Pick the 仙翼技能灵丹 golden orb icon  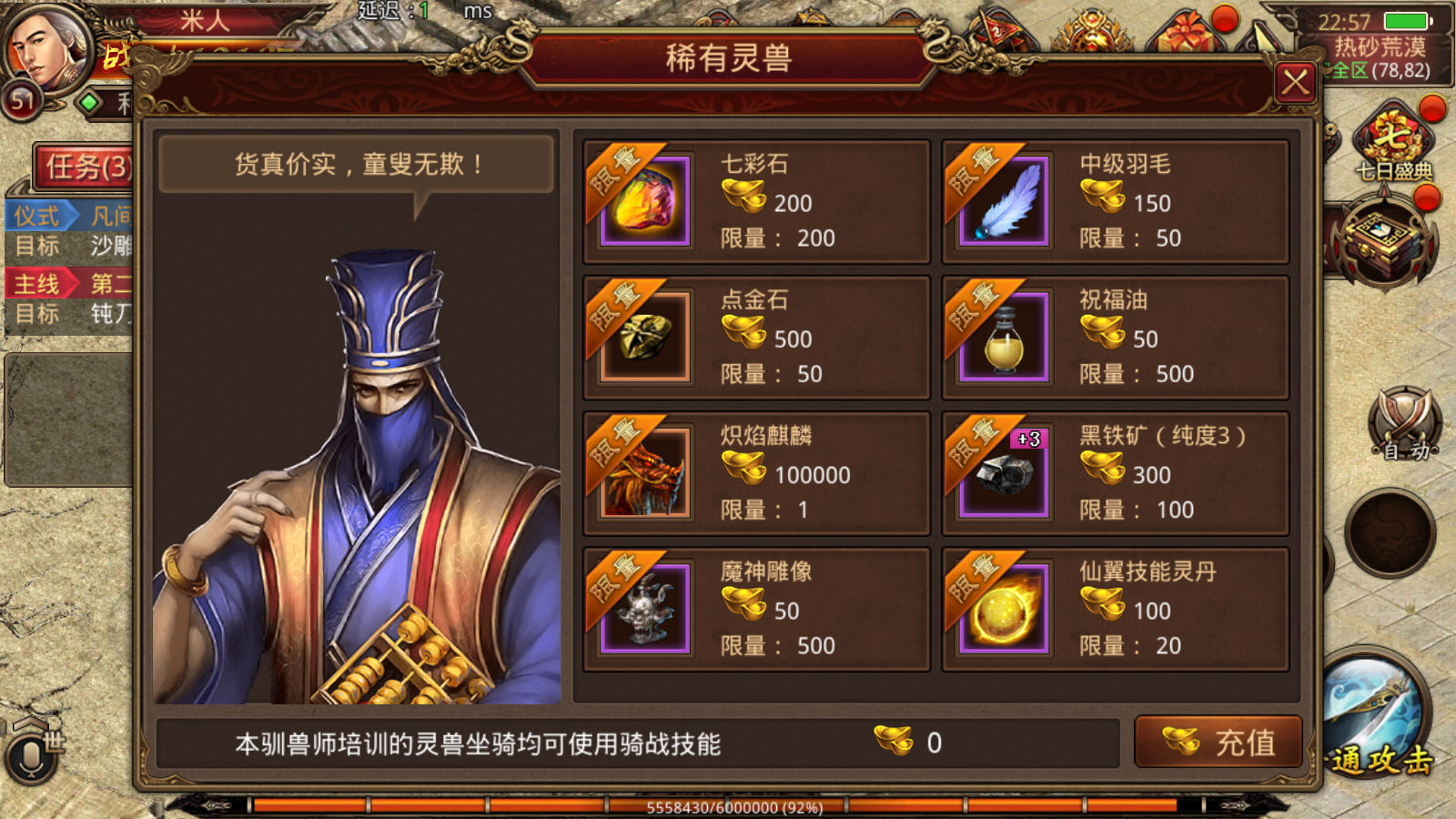(x=1004, y=609)
